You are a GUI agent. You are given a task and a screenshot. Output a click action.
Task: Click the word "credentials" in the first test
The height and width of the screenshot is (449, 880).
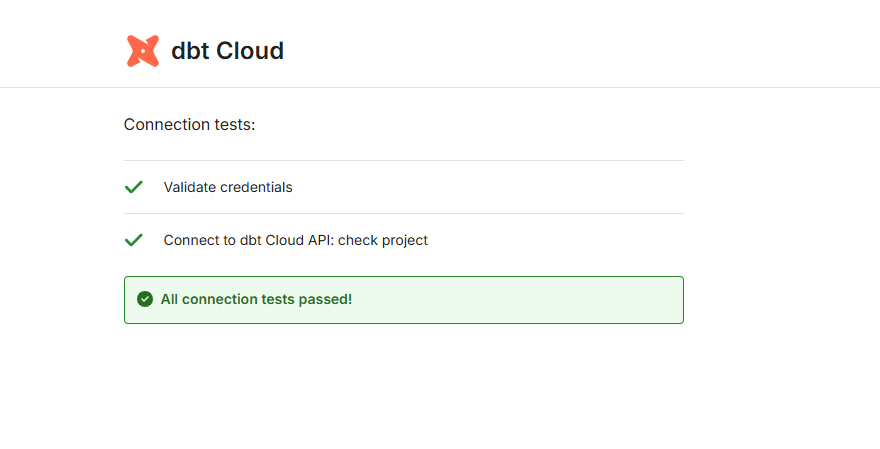(257, 187)
